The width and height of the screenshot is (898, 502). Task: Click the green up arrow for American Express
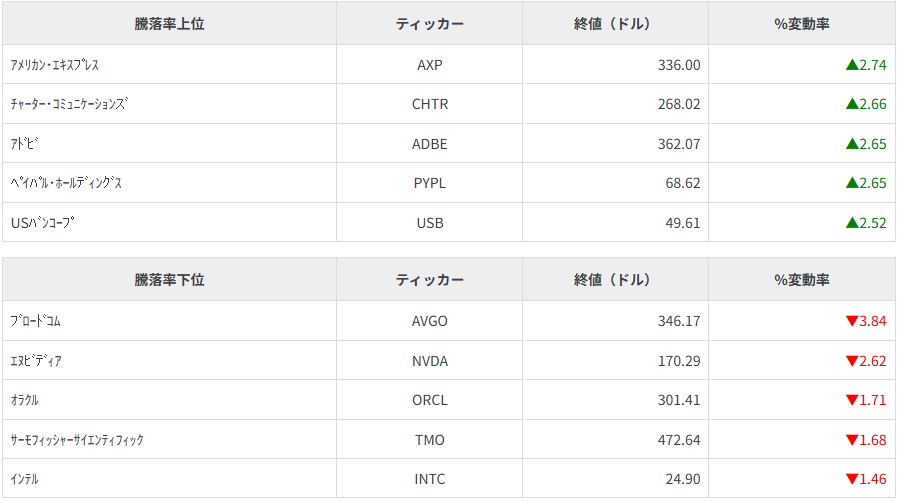[851, 65]
